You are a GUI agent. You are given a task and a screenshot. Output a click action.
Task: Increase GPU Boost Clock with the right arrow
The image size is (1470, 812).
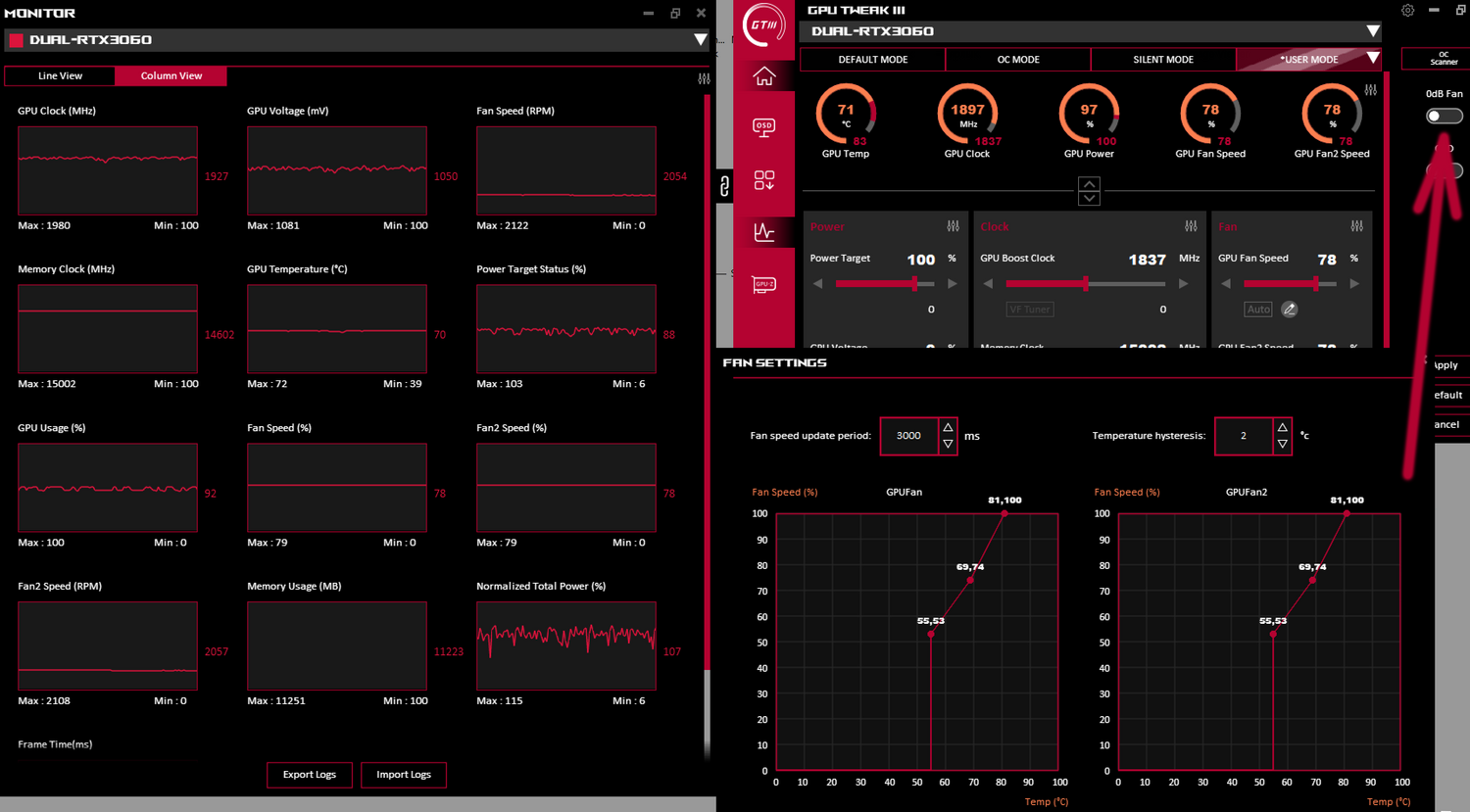[x=1183, y=284]
